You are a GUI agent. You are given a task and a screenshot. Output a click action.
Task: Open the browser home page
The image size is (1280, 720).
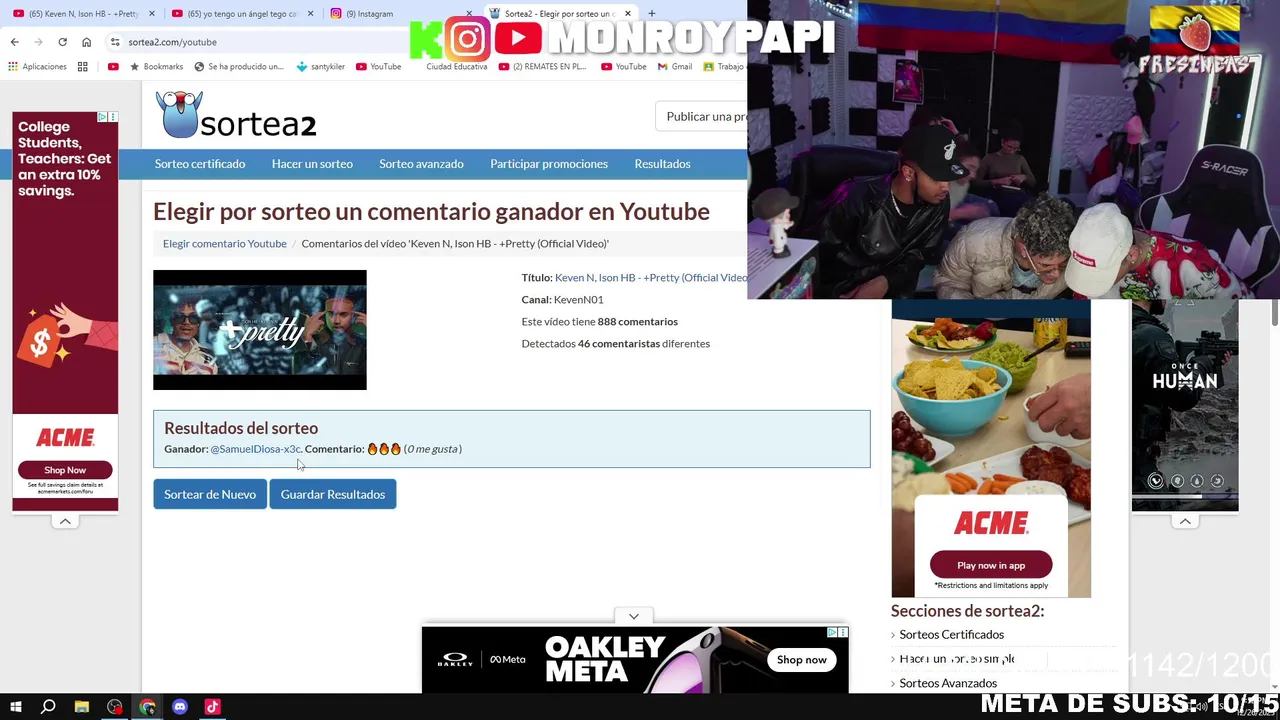click(86, 42)
